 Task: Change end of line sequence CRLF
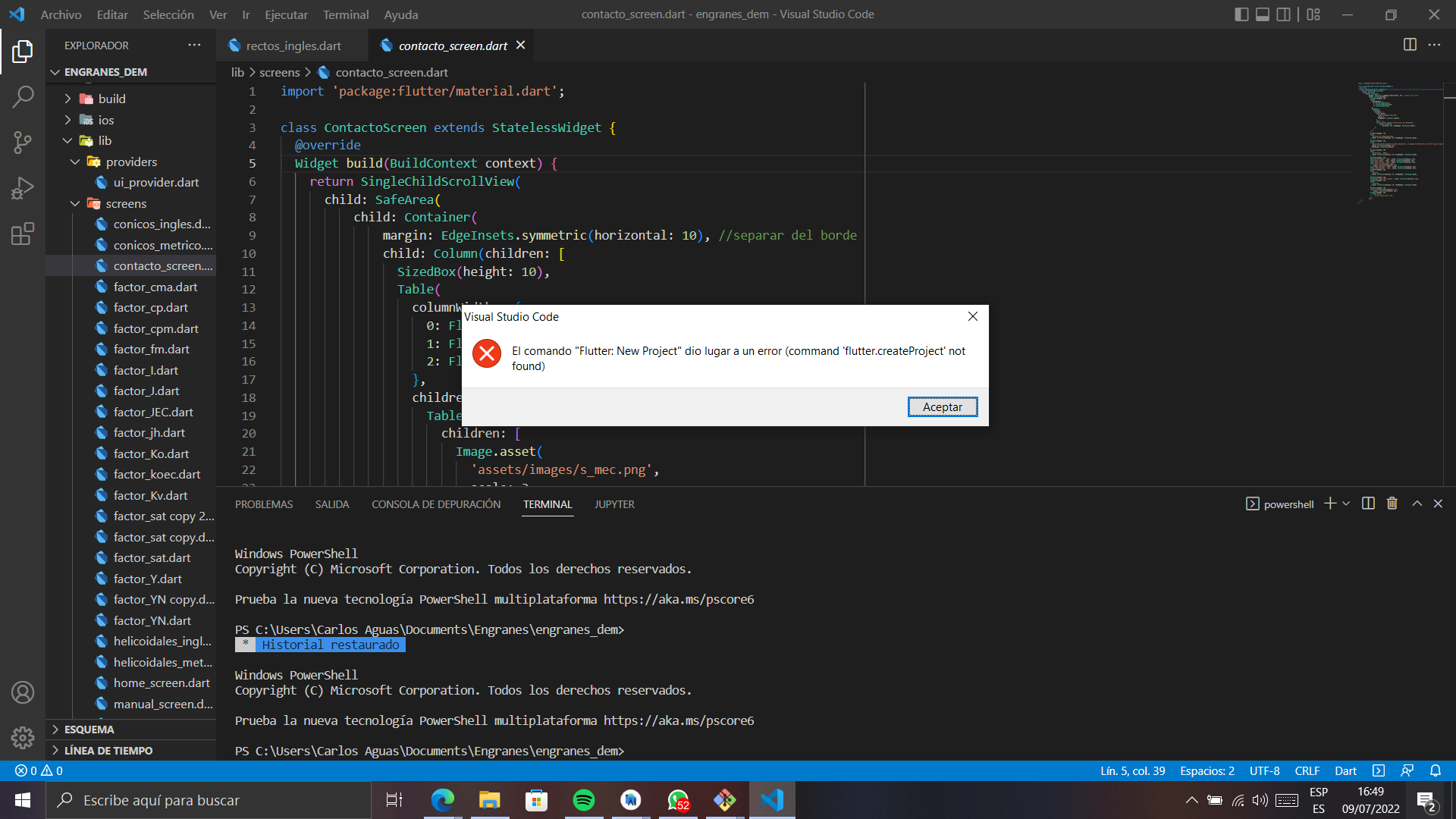(x=1307, y=770)
